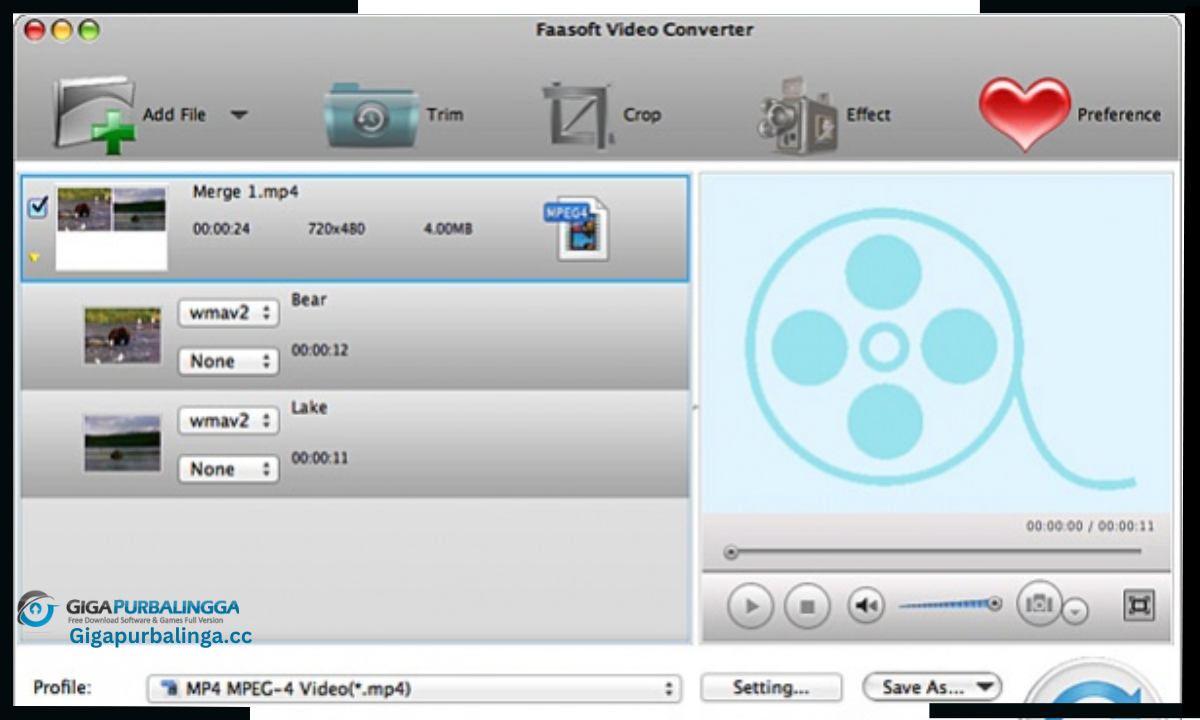
Task: Click the 4.00MB file size value
Action: (x=448, y=229)
